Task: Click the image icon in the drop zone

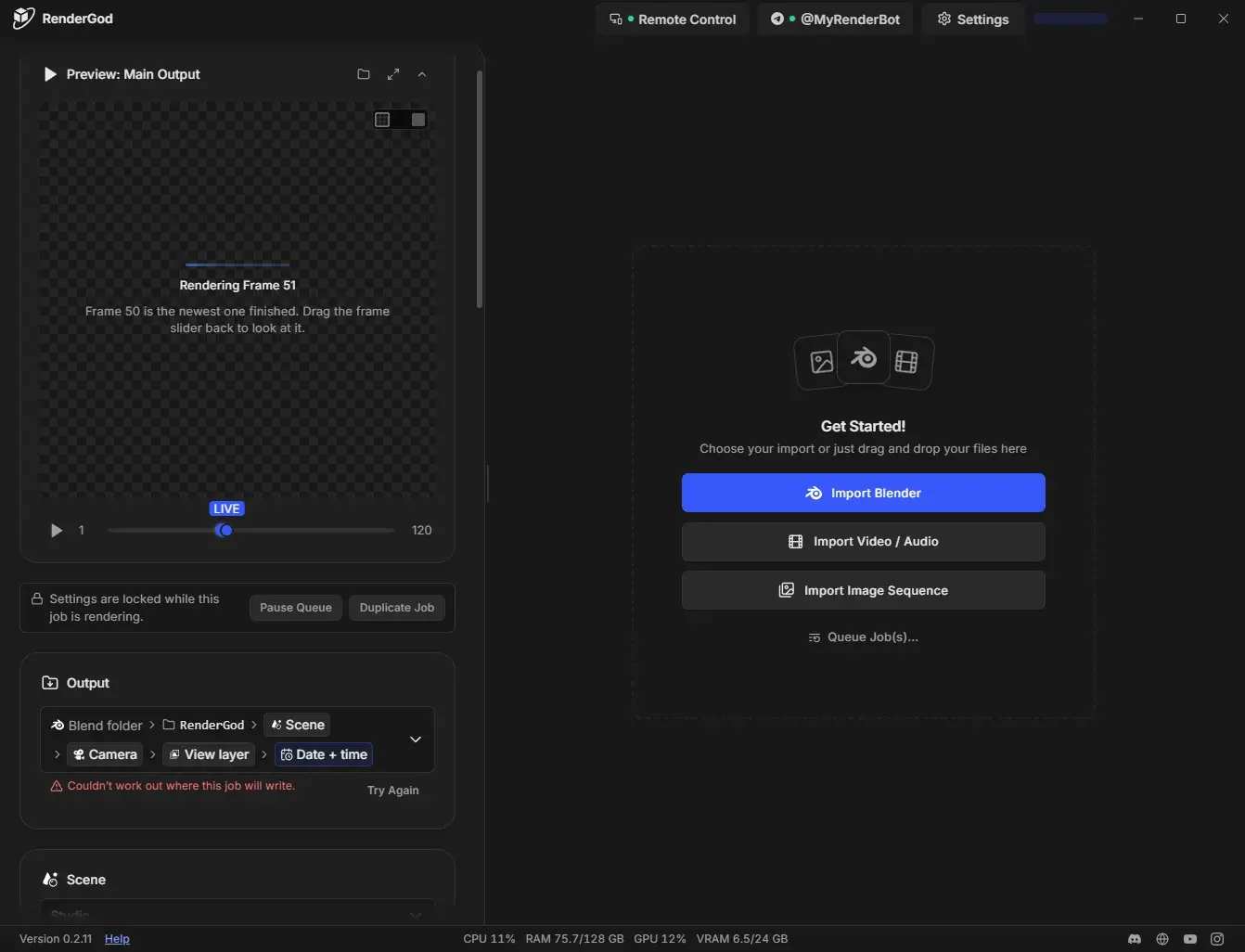Action: tap(821, 362)
